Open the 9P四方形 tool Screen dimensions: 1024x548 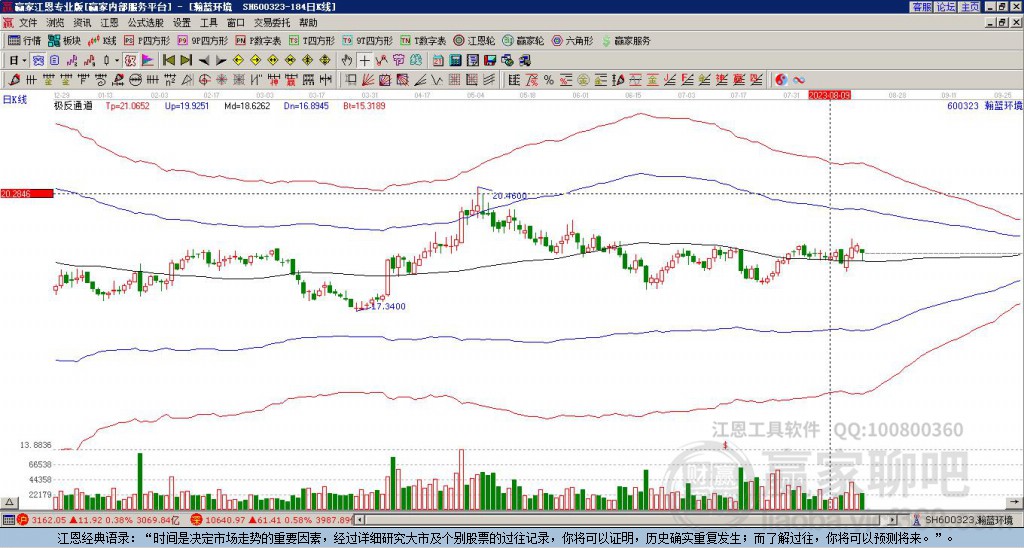(202, 40)
